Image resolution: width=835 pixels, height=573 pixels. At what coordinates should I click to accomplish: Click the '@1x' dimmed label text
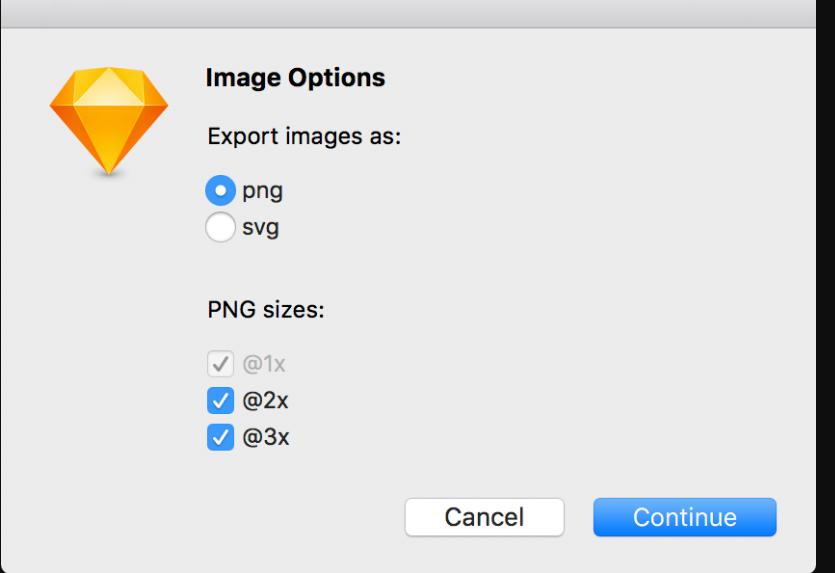point(264,364)
